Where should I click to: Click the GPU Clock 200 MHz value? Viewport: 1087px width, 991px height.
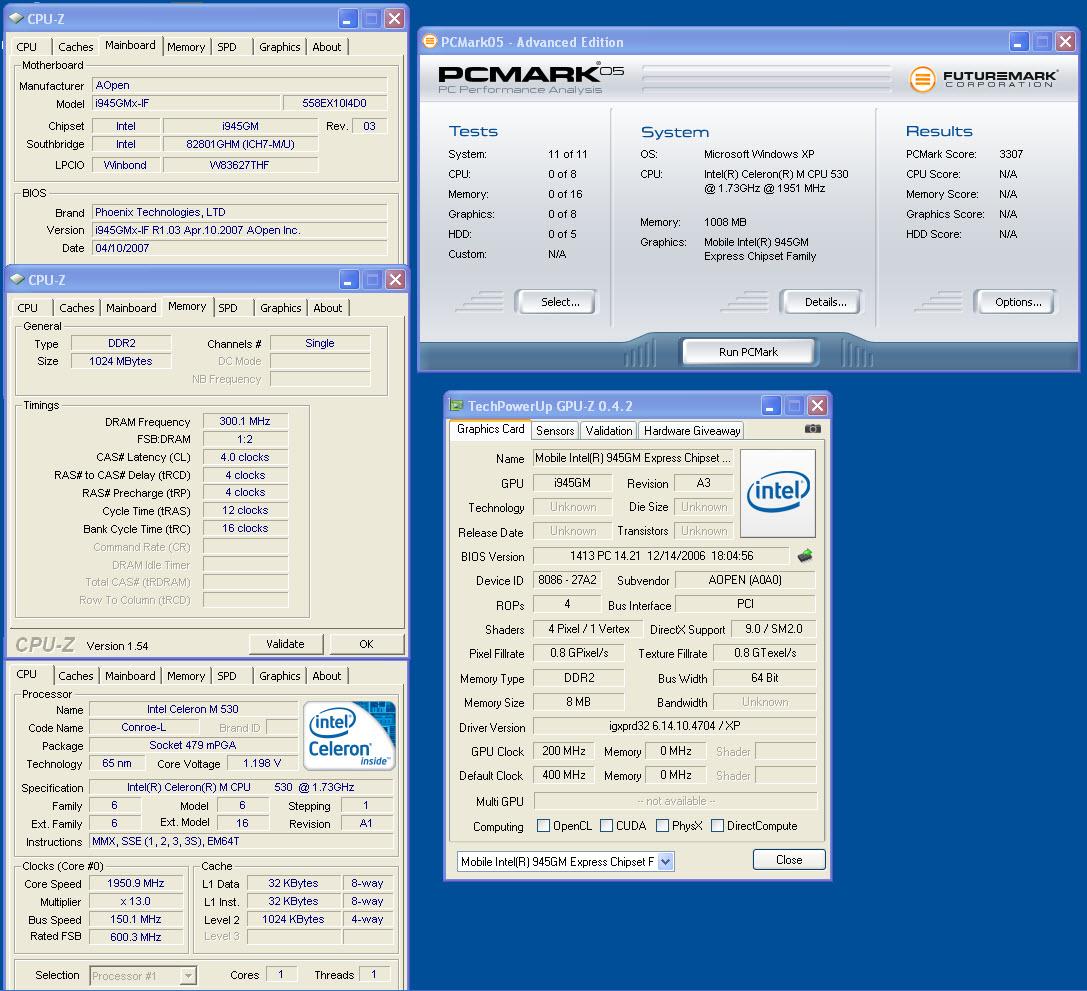tap(564, 751)
